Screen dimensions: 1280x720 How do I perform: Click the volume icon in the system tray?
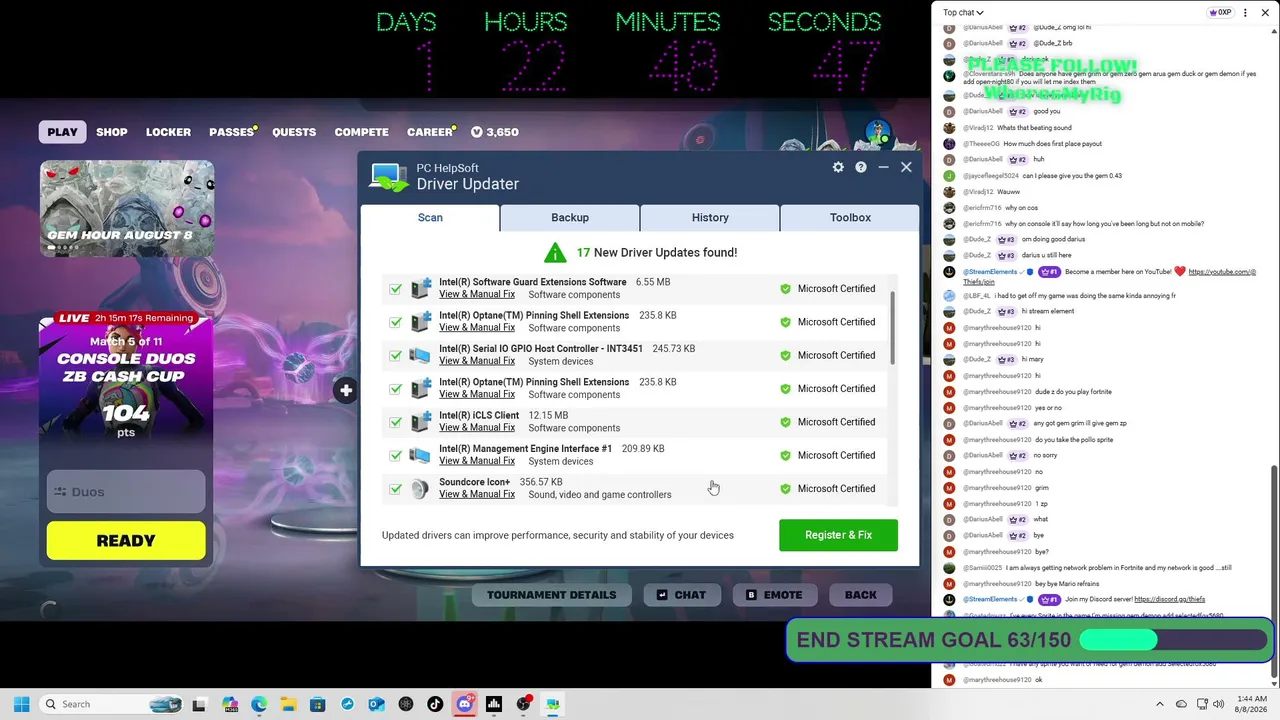tap(1221, 704)
